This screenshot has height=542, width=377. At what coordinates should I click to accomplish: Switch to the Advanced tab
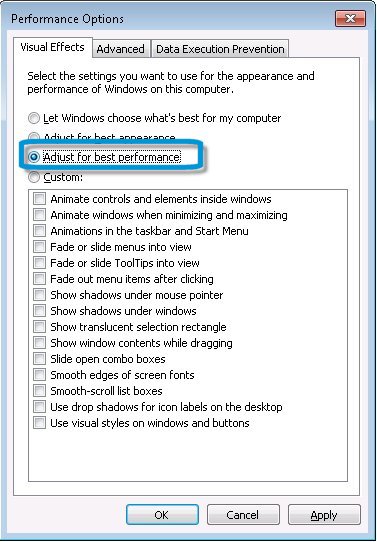point(121,49)
